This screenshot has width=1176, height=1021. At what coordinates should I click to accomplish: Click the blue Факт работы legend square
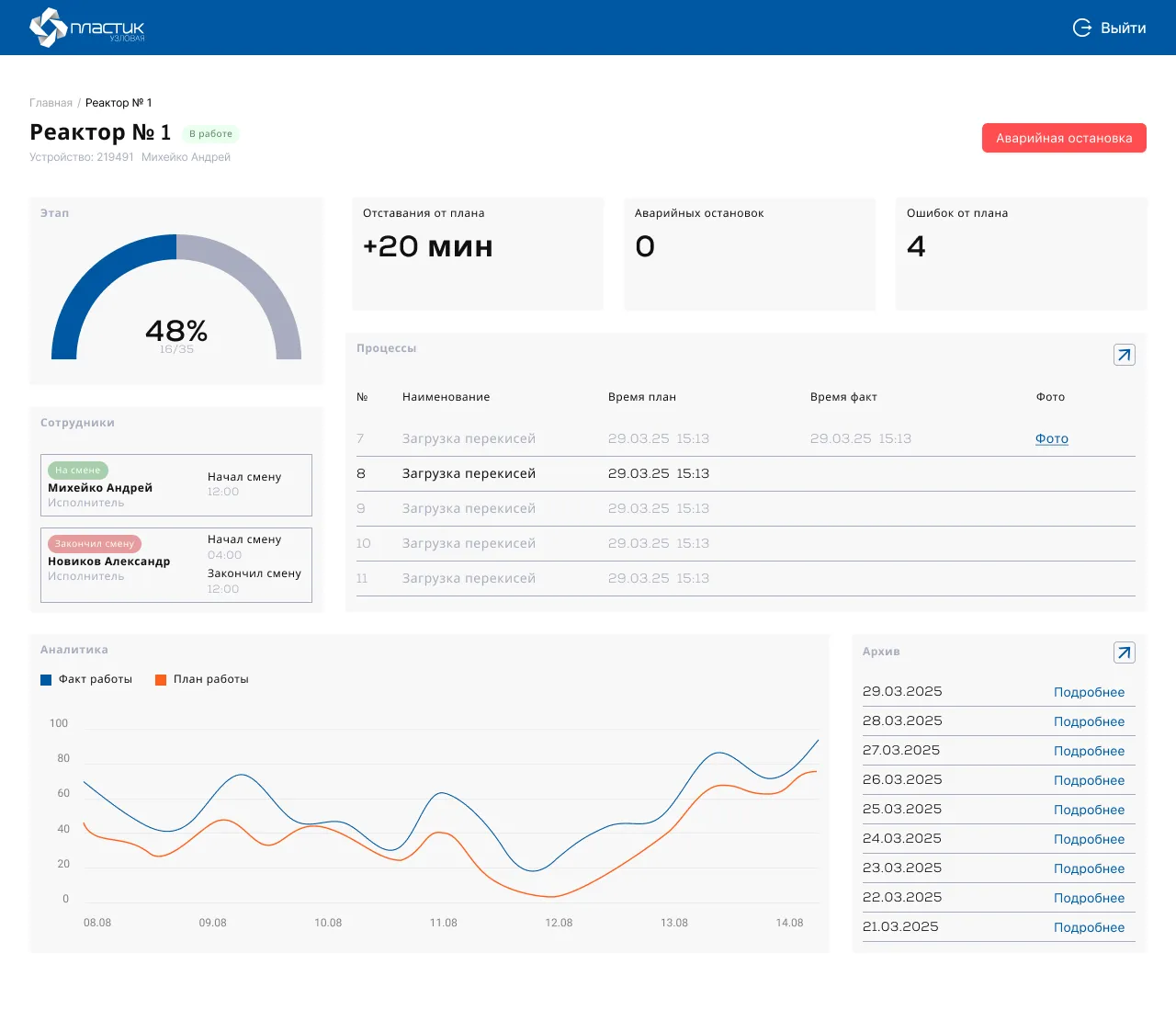[x=46, y=680]
